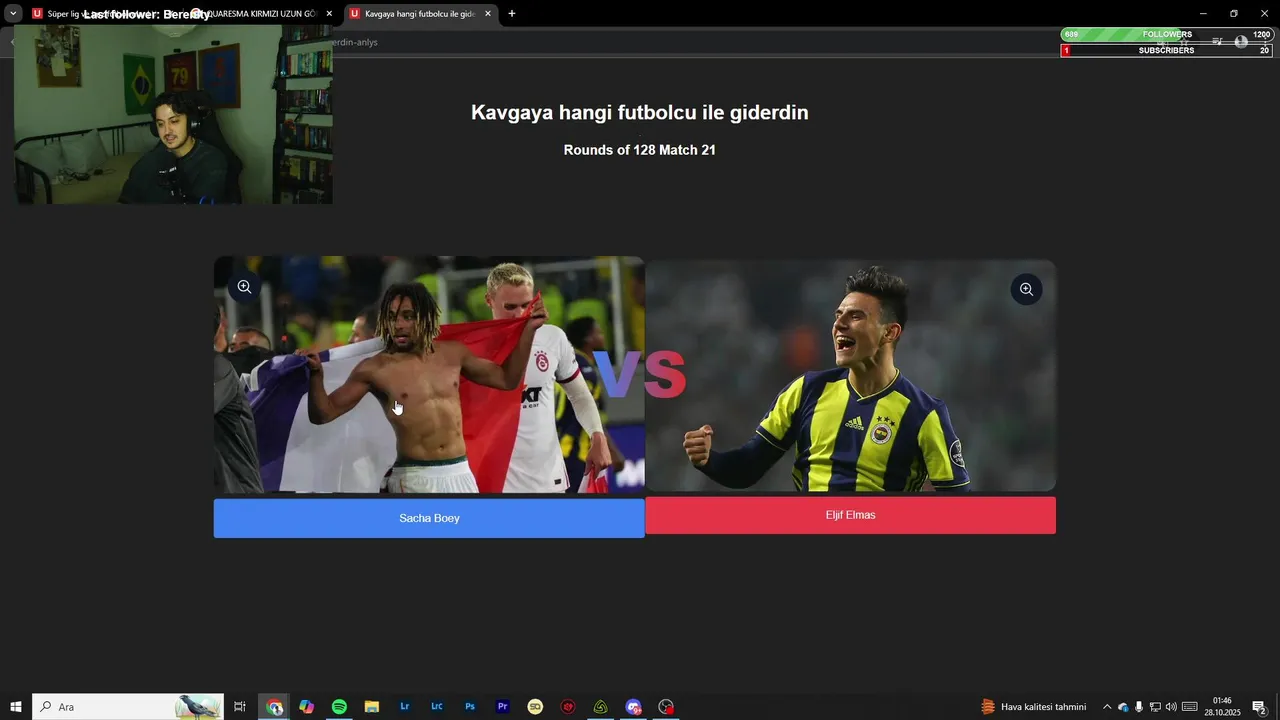Image resolution: width=1280 pixels, height=720 pixels.
Task: Zoom into the Eljif Elmas photo
Action: [x=1026, y=289]
